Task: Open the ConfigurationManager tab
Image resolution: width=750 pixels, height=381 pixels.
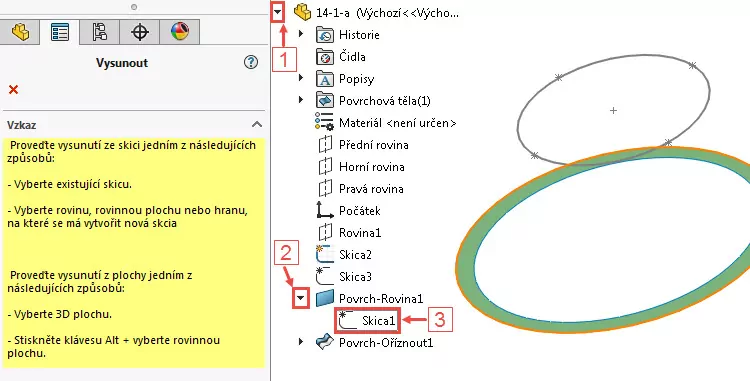Action: pos(99,33)
